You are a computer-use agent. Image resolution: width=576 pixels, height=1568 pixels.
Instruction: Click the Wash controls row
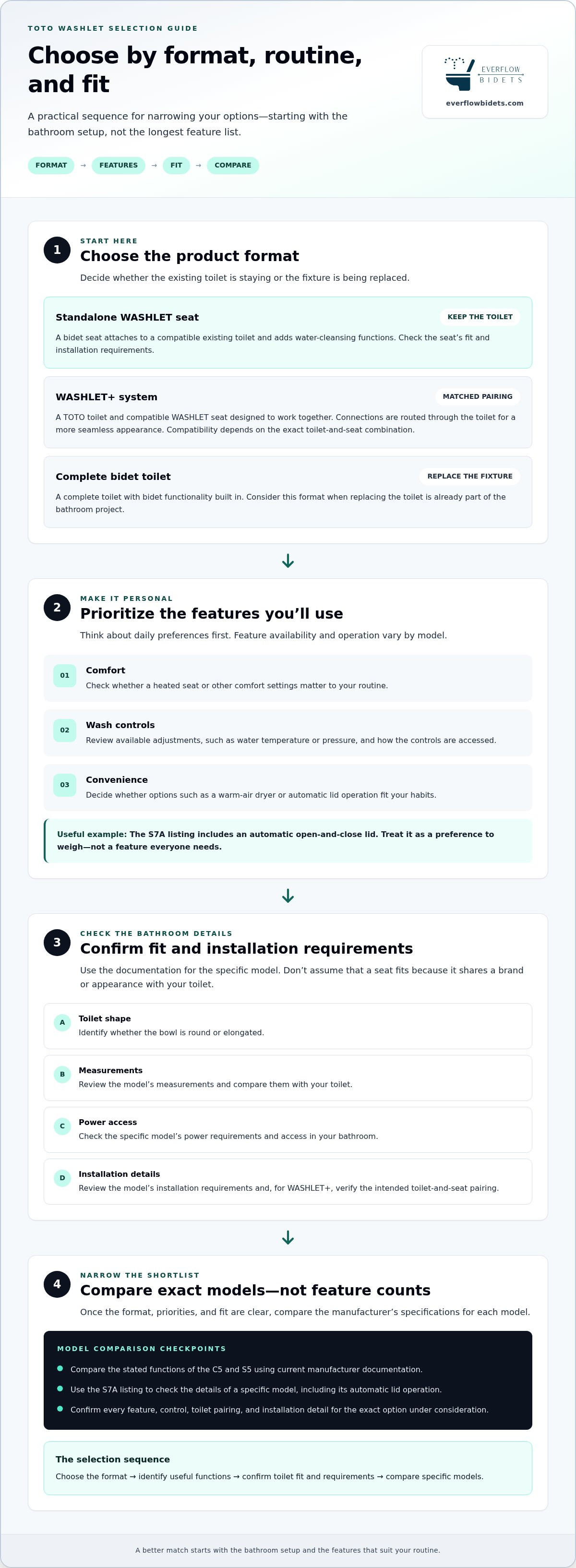point(288,733)
